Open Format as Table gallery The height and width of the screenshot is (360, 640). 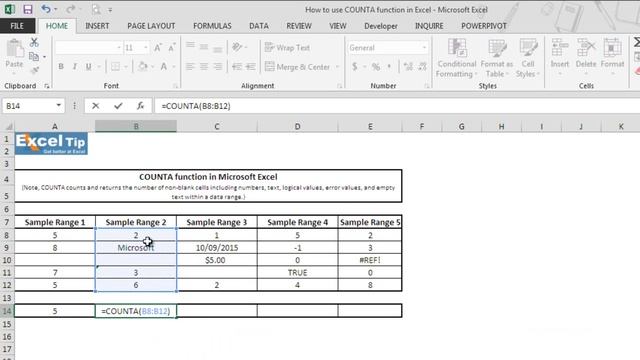point(497,58)
